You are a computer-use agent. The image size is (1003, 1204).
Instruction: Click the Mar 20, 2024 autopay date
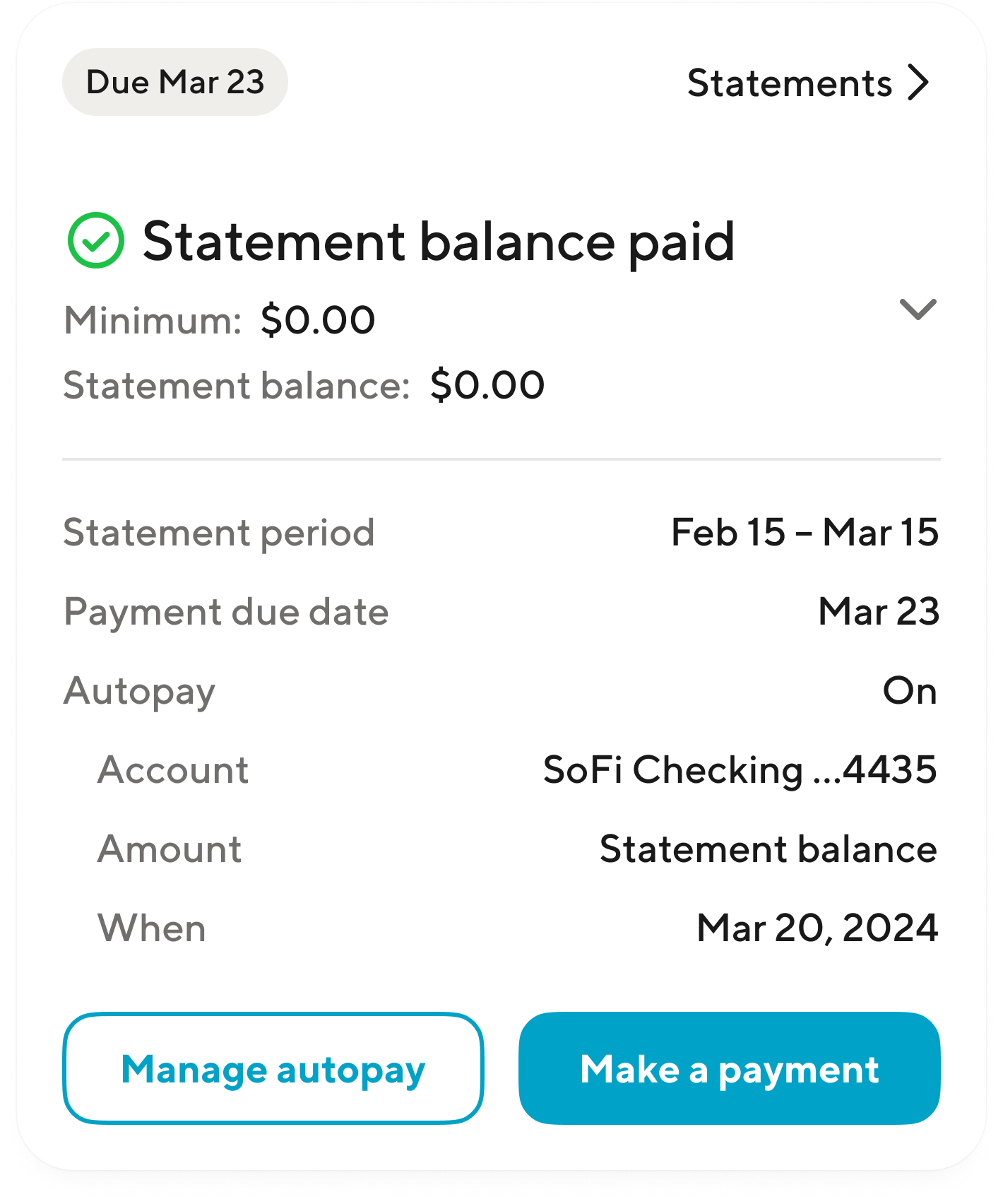pos(817,928)
